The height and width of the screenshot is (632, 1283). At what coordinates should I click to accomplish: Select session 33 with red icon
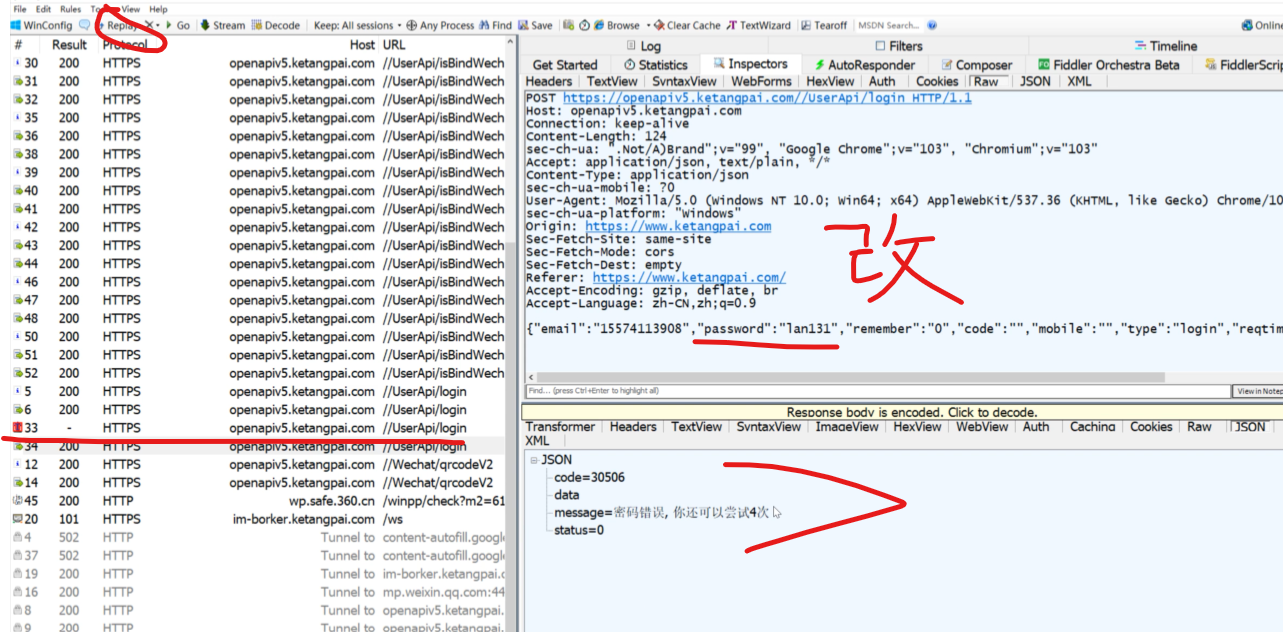[x=258, y=428]
